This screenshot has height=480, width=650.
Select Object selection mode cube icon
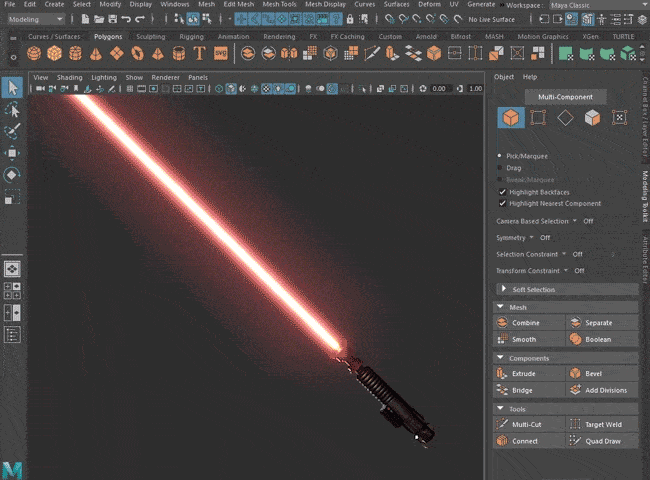pos(511,118)
